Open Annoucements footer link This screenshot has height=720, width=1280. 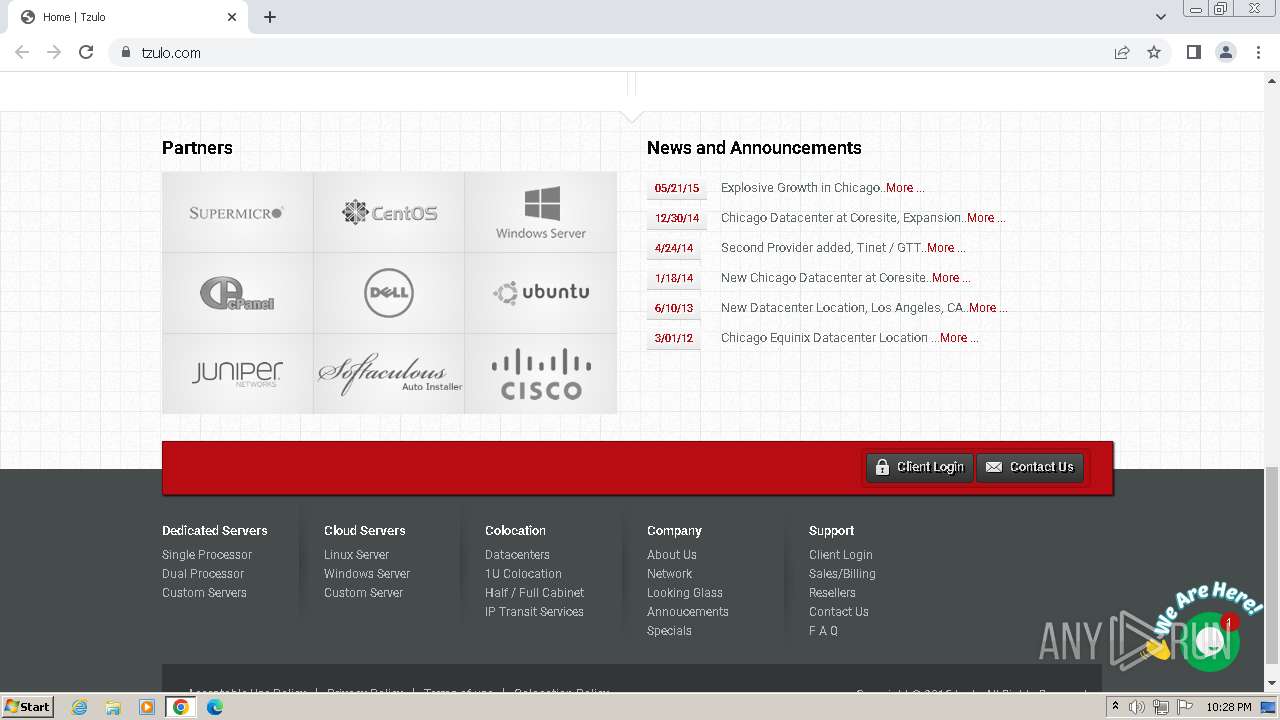click(688, 612)
